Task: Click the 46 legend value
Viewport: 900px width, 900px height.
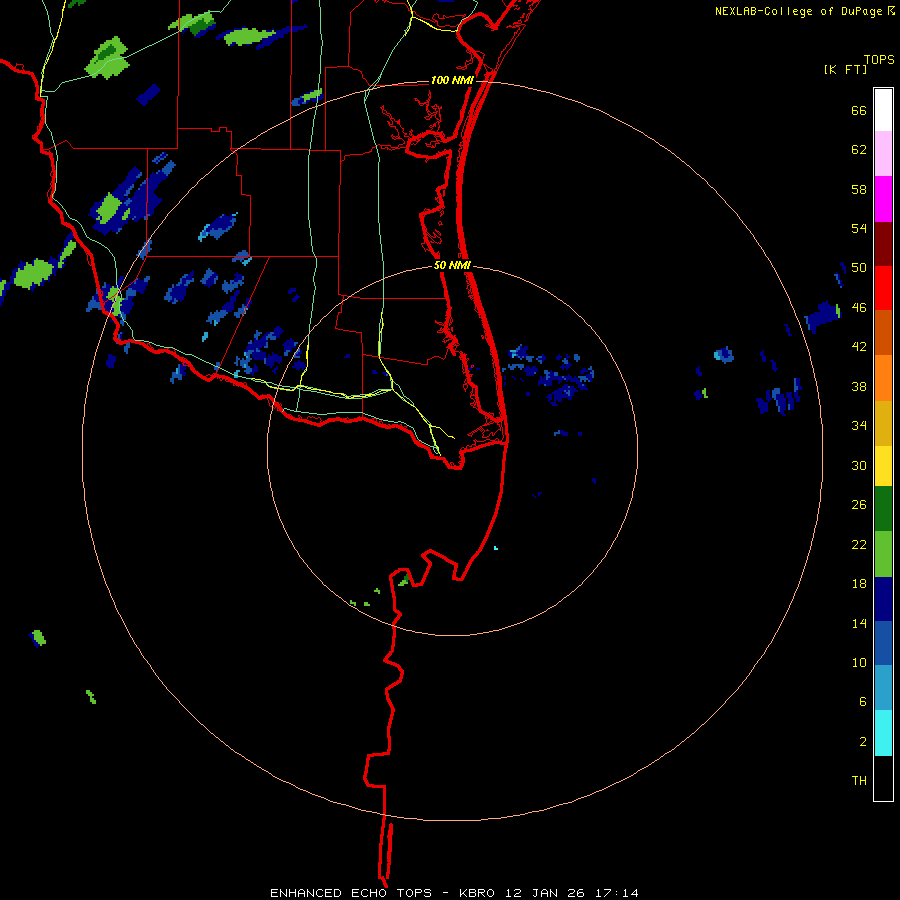Action: click(x=859, y=308)
